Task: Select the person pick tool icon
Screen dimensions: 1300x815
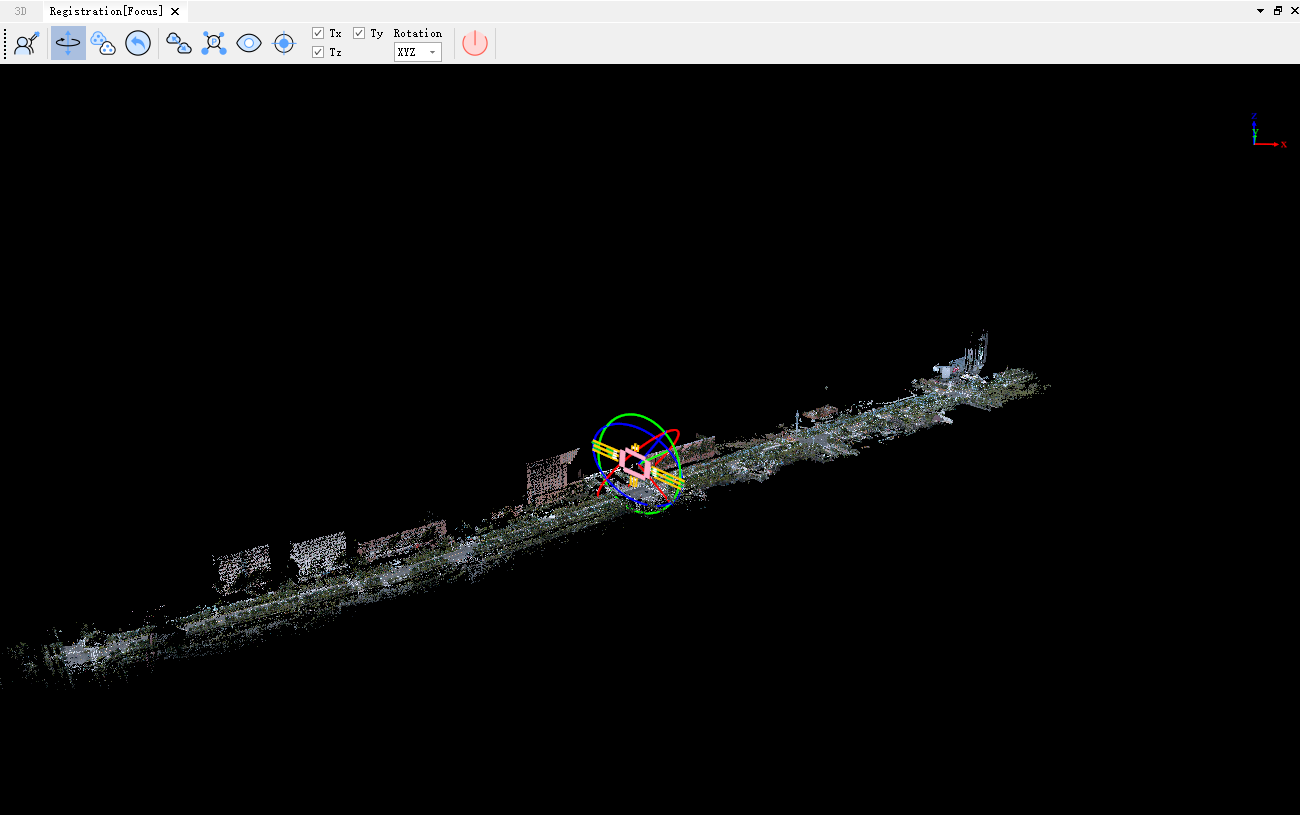Action: click(x=26, y=43)
